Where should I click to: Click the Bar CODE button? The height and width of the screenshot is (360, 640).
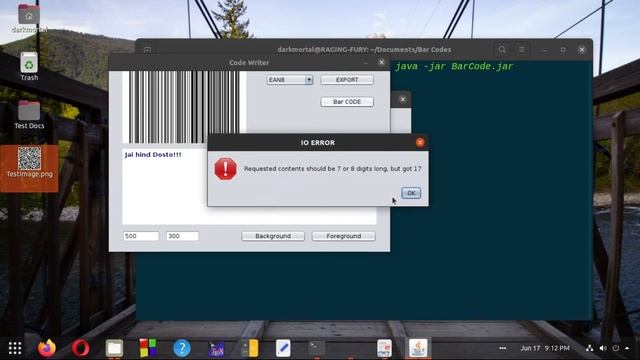click(347, 102)
